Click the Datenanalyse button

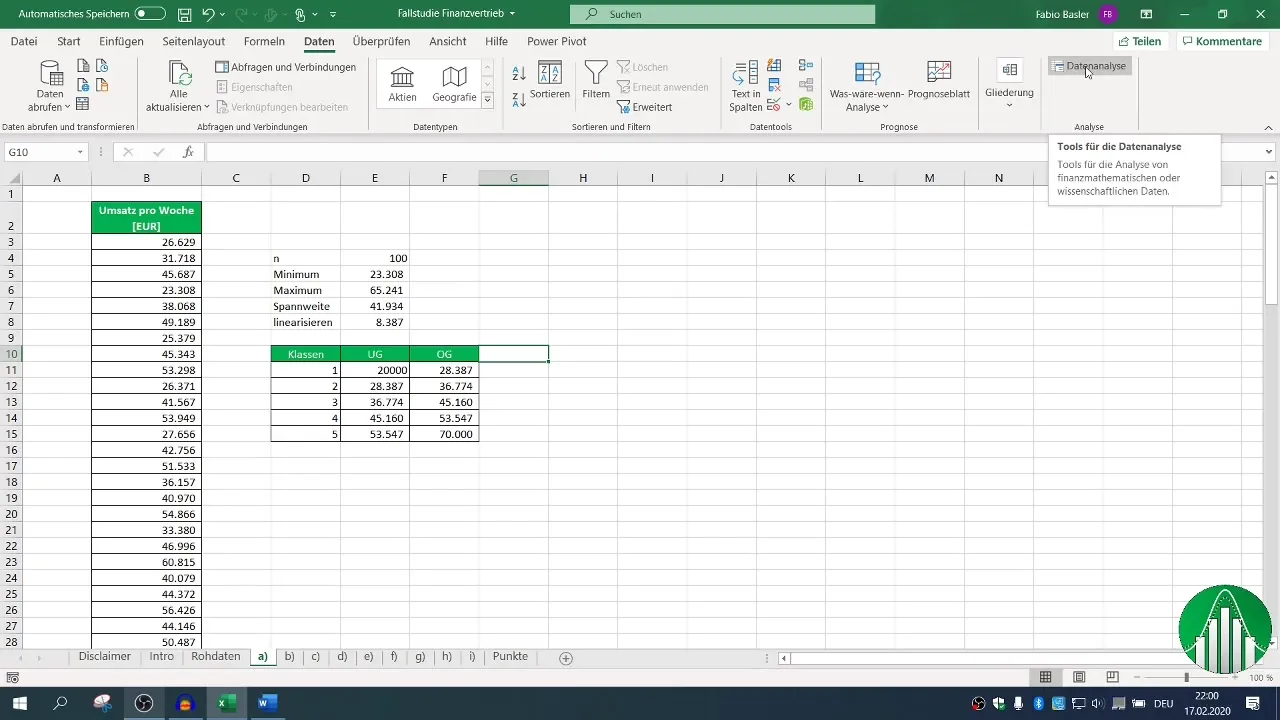(x=1090, y=66)
